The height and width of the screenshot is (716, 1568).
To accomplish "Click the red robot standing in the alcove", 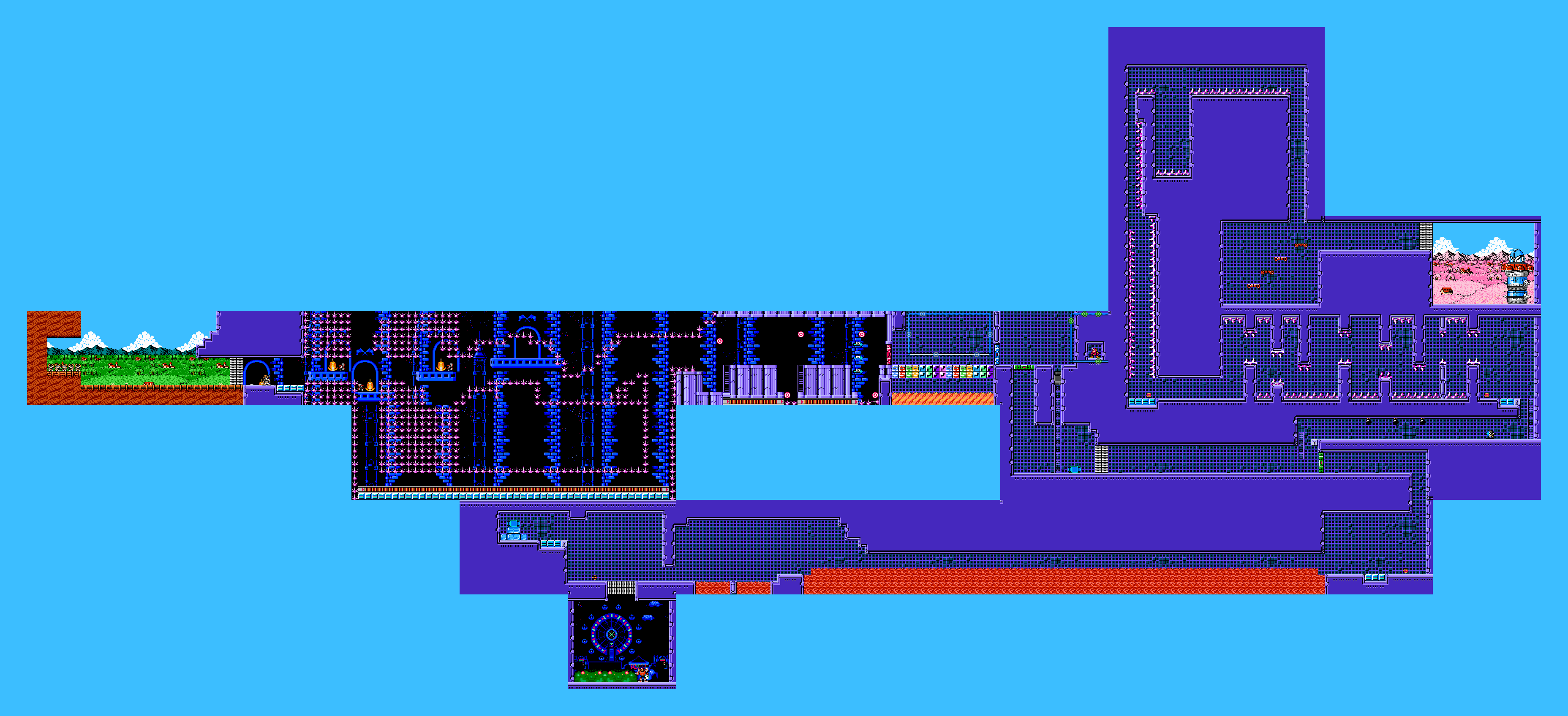I will click(x=1094, y=352).
